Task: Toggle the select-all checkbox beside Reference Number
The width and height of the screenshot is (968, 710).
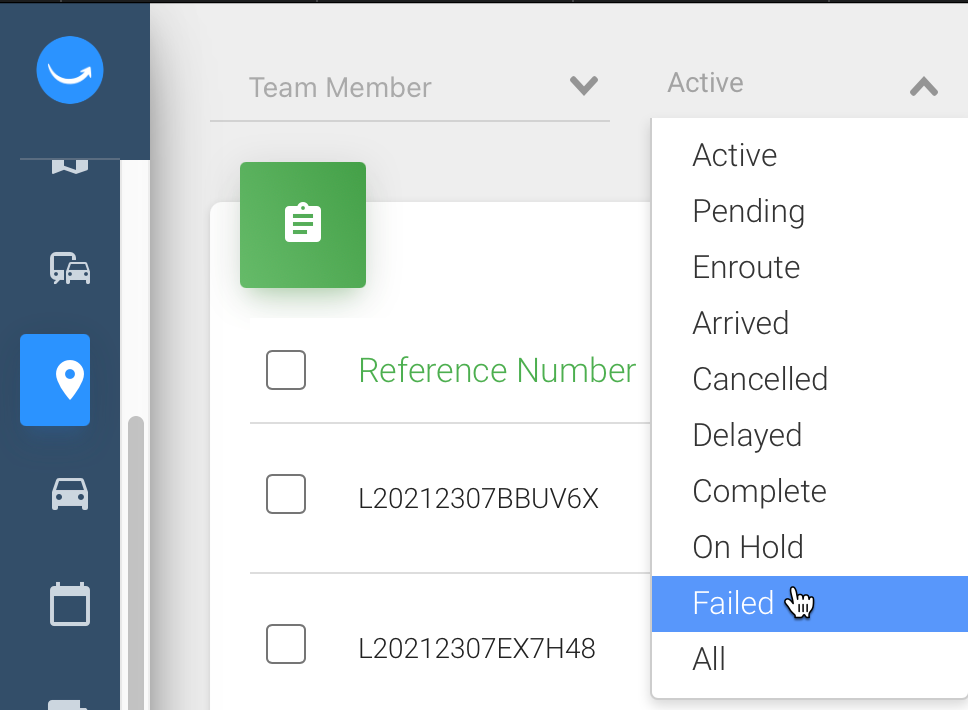Action: [x=286, y=370]
